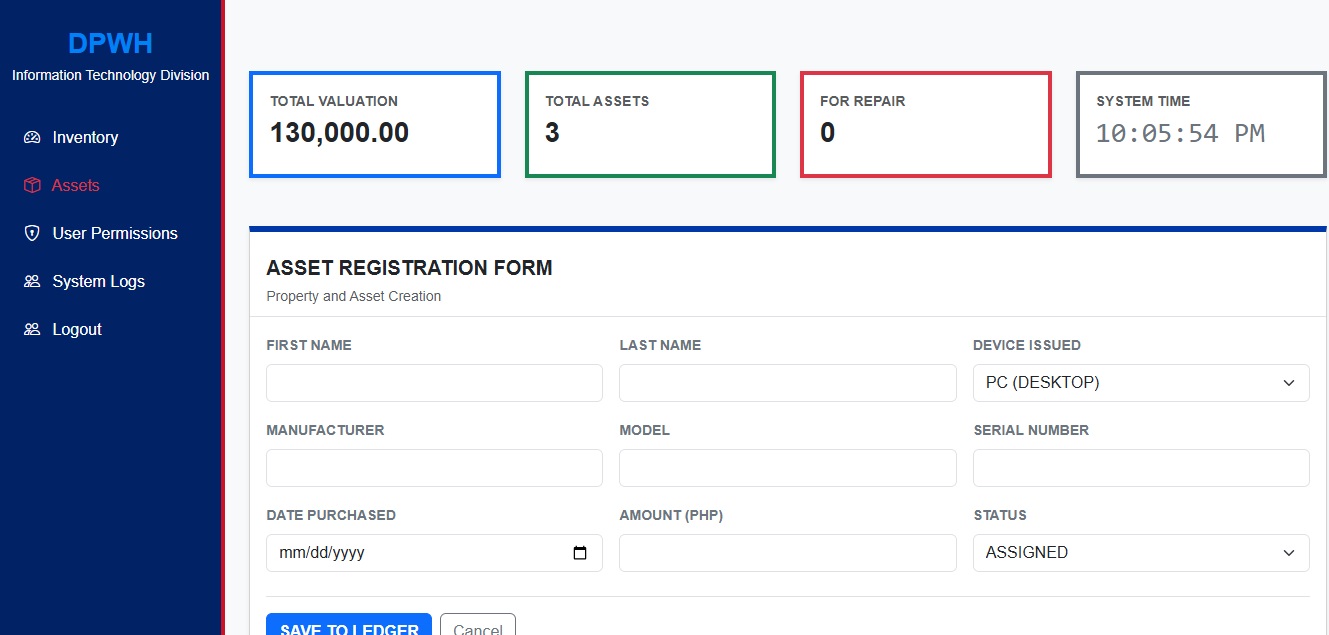This screenshot has width=1329, height=635.
Task: Click the FOR REPAIR label
Action: (x=863, y=101)
